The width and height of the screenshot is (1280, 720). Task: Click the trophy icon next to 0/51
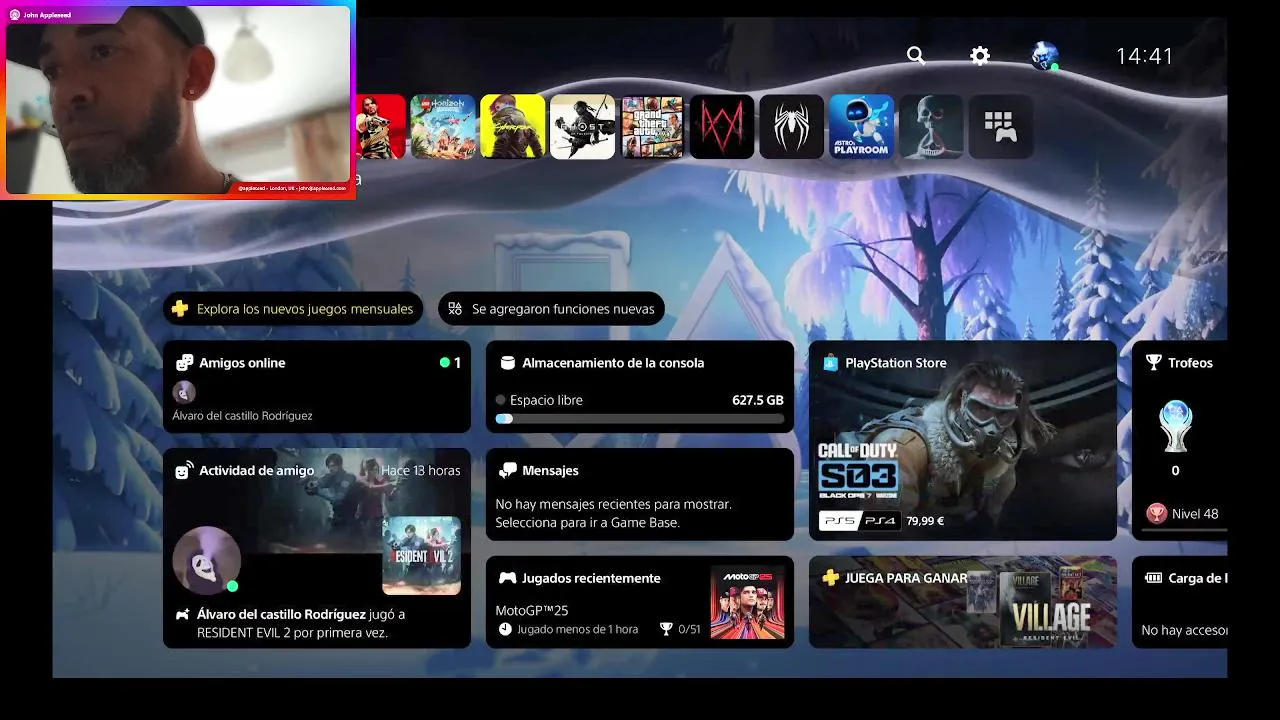666,629
